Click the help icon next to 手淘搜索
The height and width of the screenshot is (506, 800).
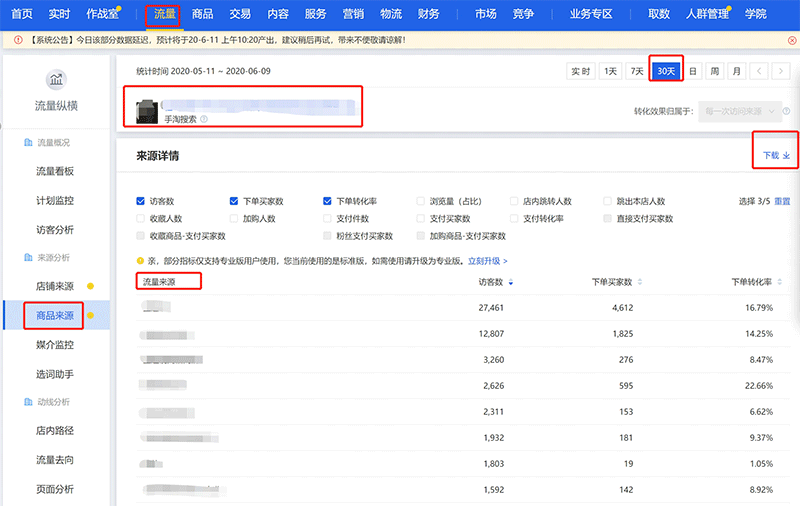[204, 119]
